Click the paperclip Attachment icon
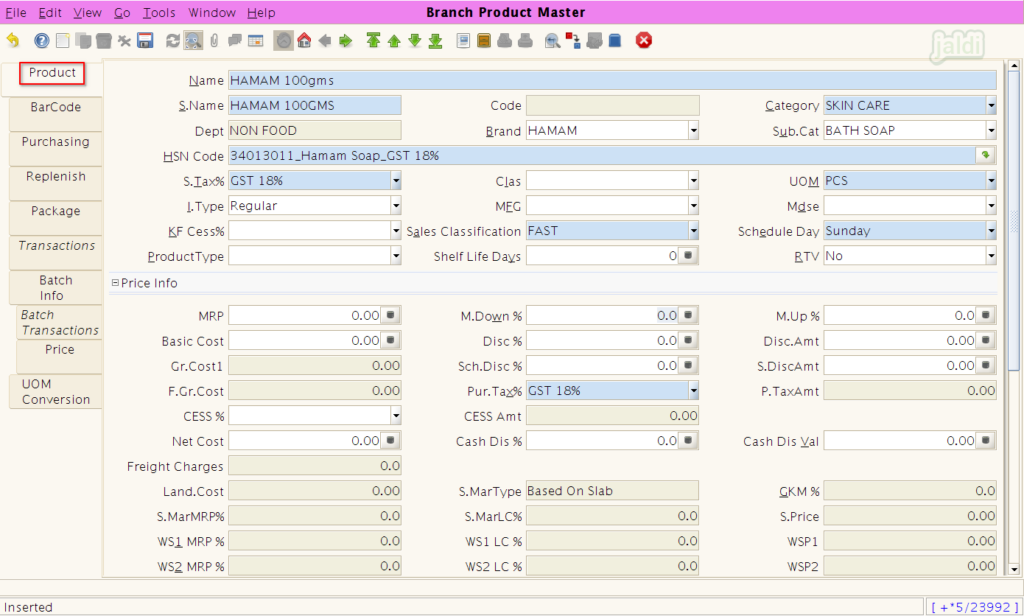Screen dimensions: 1024x616 (214, 41)
